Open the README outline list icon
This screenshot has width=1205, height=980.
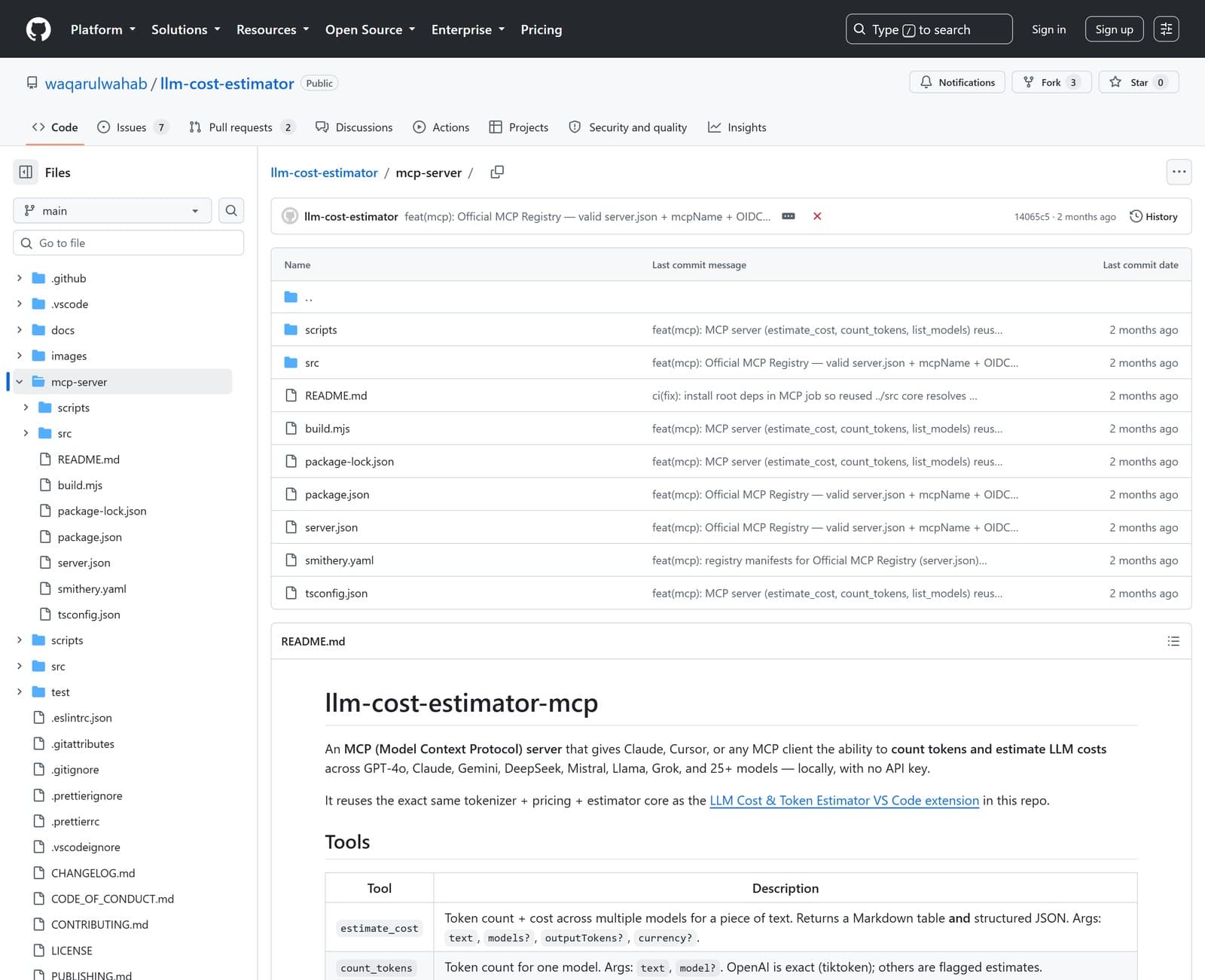pos(1173,641)
